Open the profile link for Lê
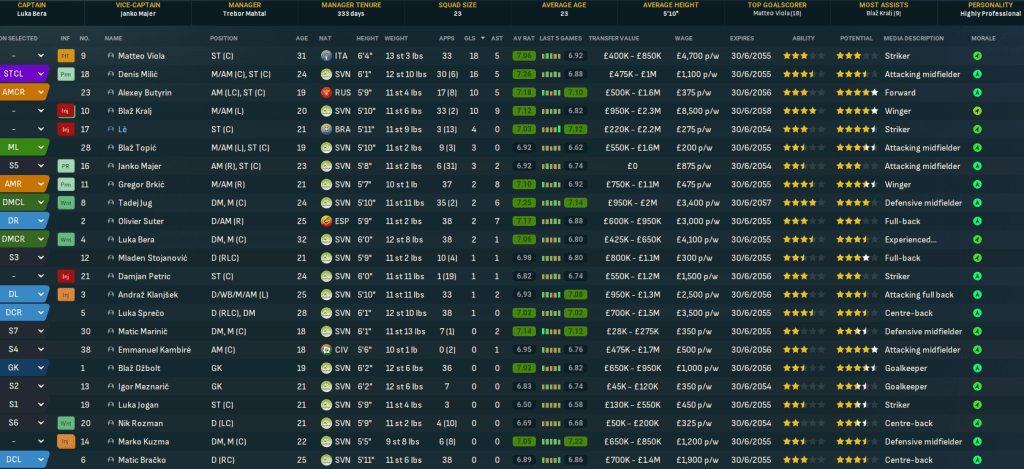Viewport: 1024px width, 469px height. (121, 129)
